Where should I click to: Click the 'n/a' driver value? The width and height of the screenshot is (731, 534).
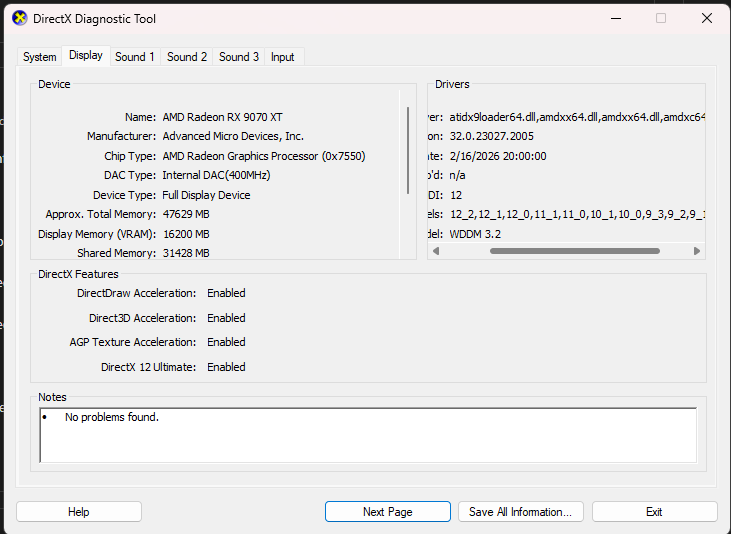(x=457, y=175)
